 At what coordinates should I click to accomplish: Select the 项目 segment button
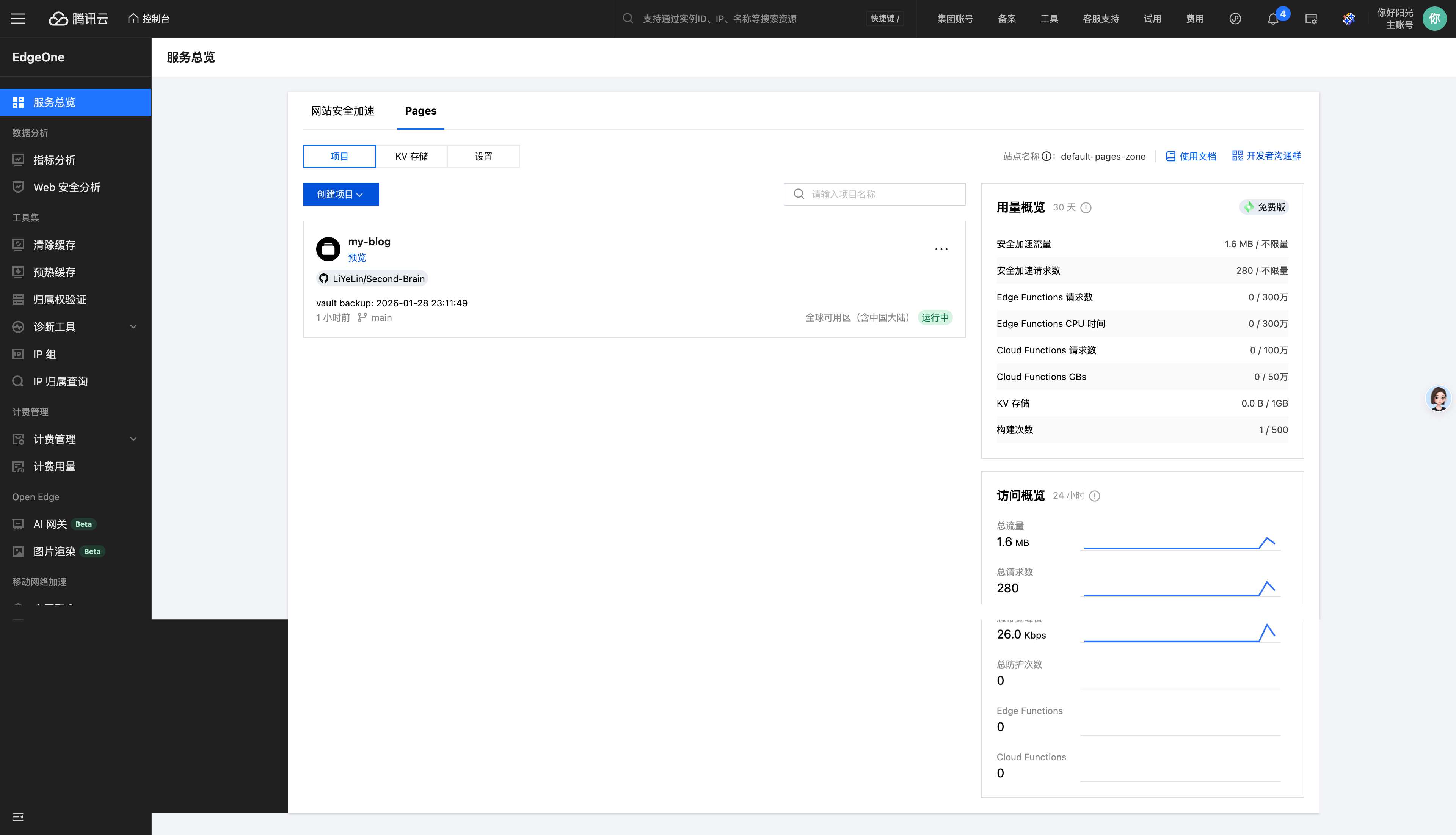point(339,157)
